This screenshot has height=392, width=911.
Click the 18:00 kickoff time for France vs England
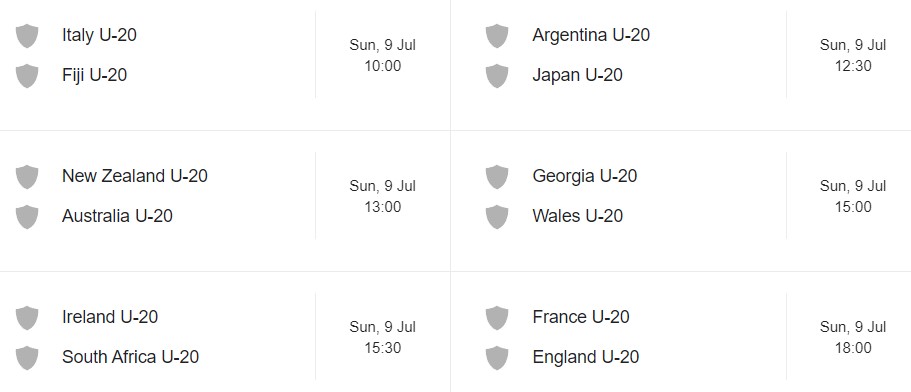(853, 348)
